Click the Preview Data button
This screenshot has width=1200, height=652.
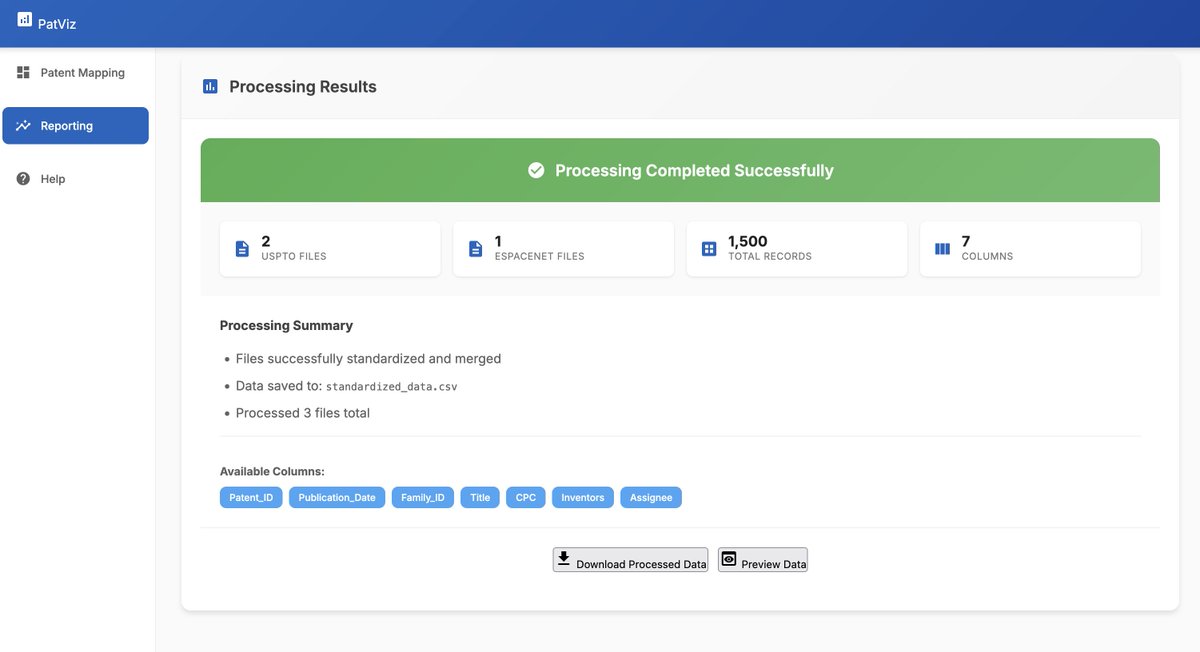click(762, 560)
